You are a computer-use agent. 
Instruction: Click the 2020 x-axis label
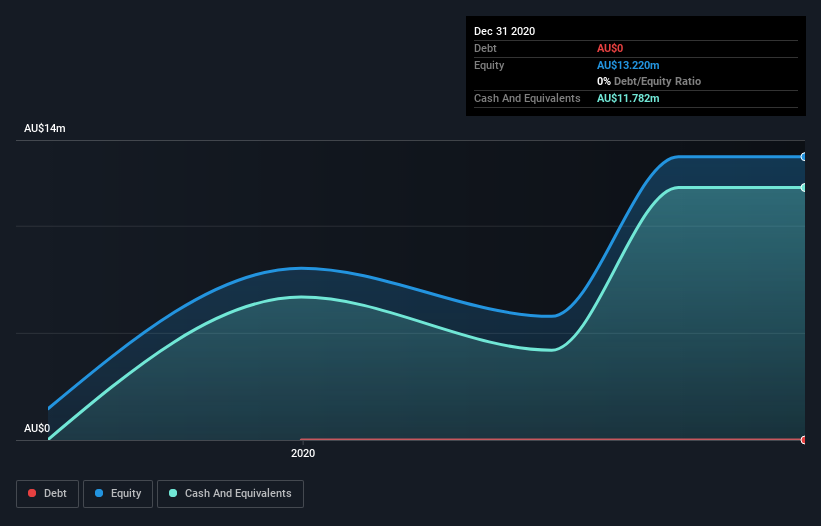303,453
